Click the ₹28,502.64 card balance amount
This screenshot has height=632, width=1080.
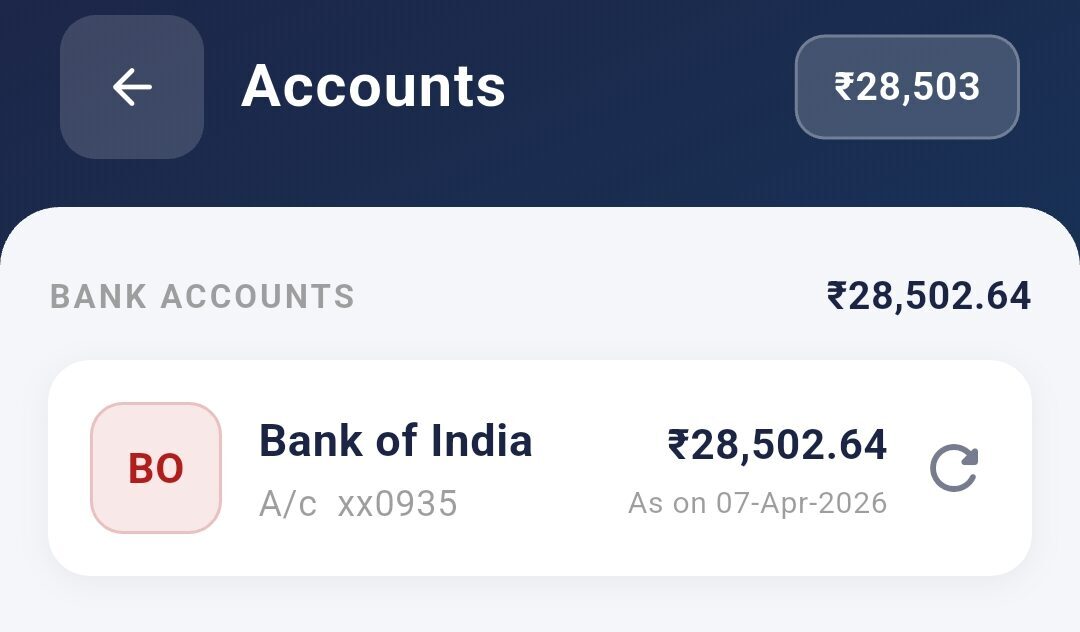[x=777, y=444]
